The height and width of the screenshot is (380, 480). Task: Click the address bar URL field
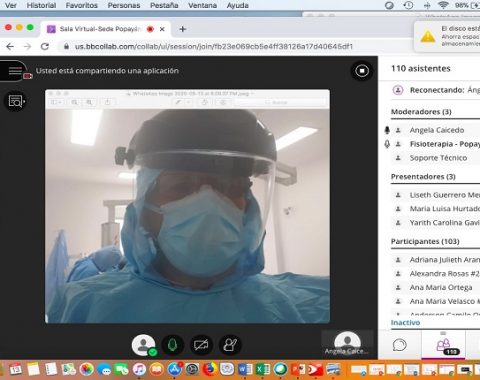tap(213, 47)
